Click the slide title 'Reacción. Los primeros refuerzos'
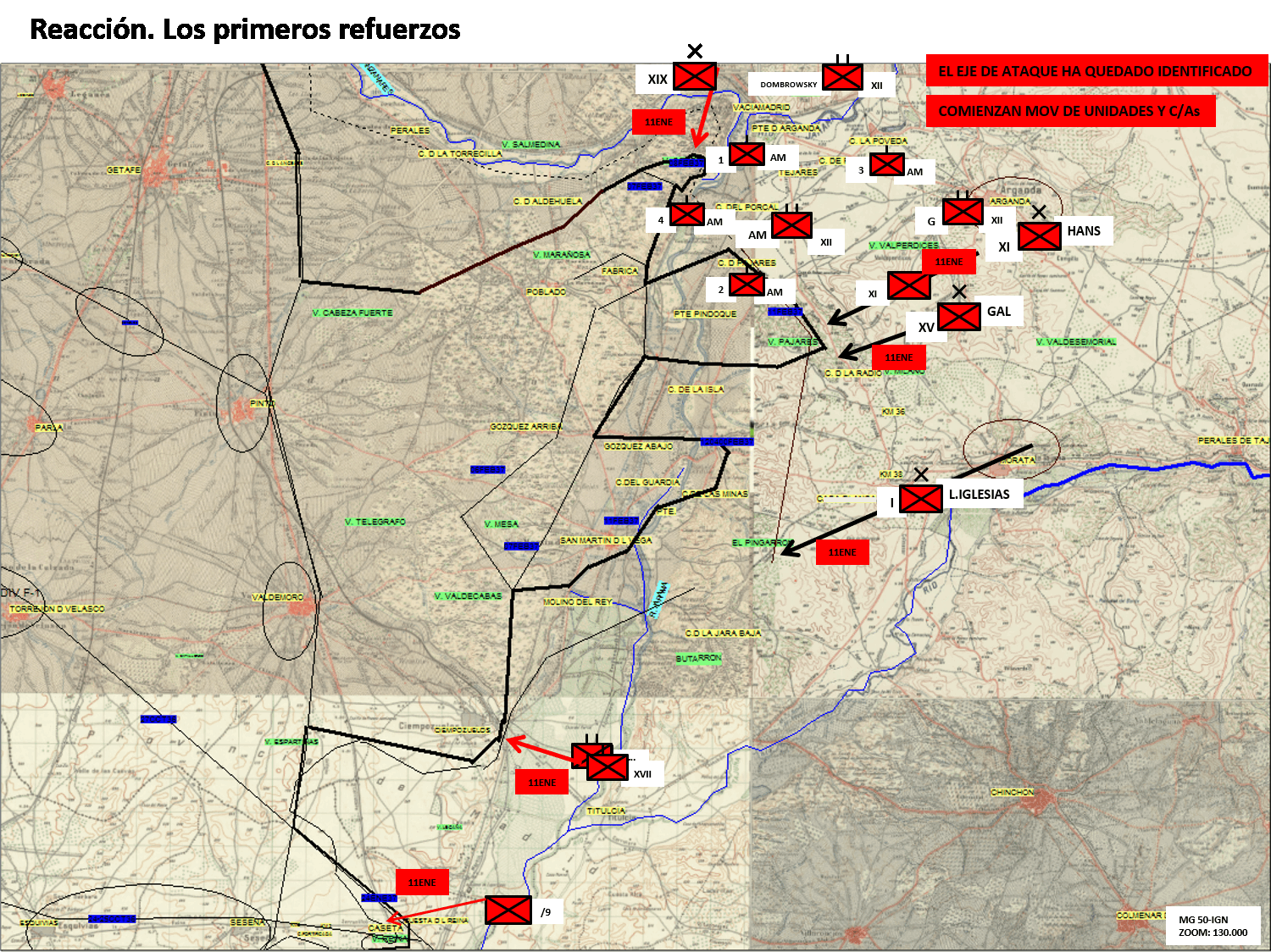 pyautogui.click(x=245, y=30)
